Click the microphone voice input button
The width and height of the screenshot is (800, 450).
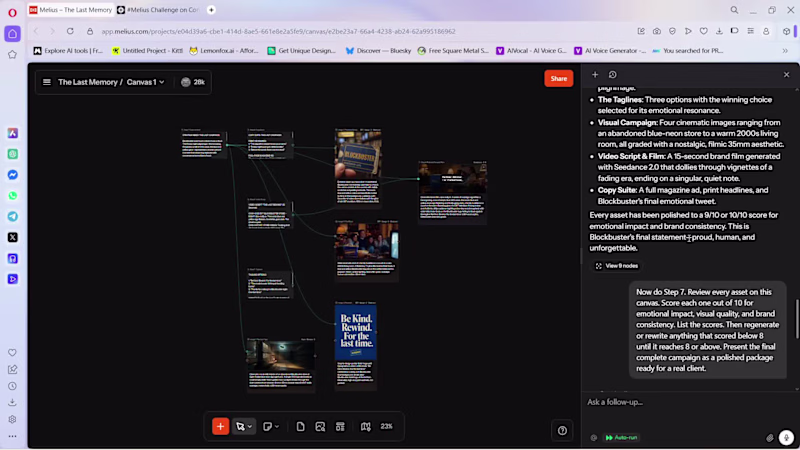786,437
